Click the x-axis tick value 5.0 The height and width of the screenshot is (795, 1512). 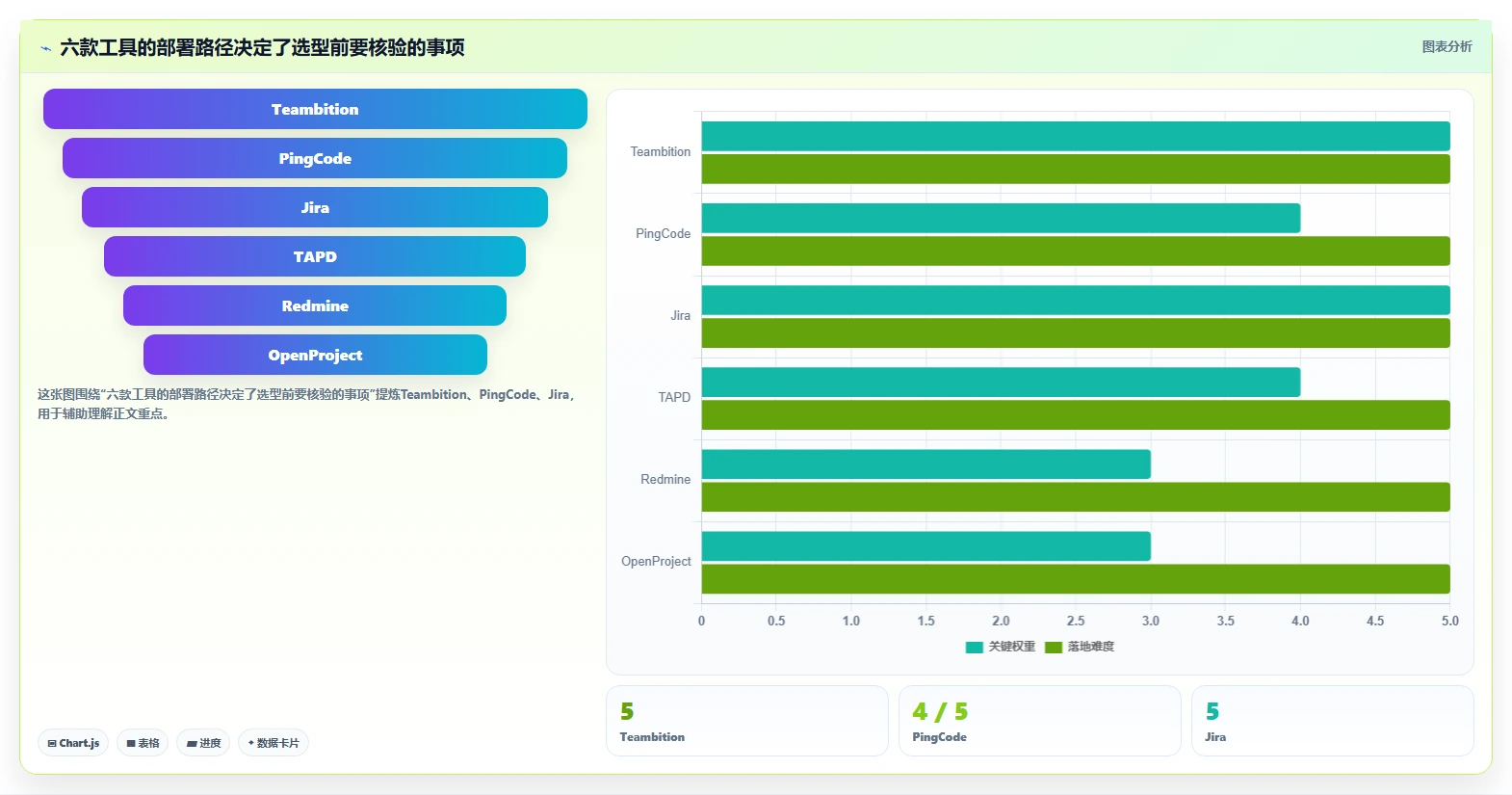coord(1450,621)
